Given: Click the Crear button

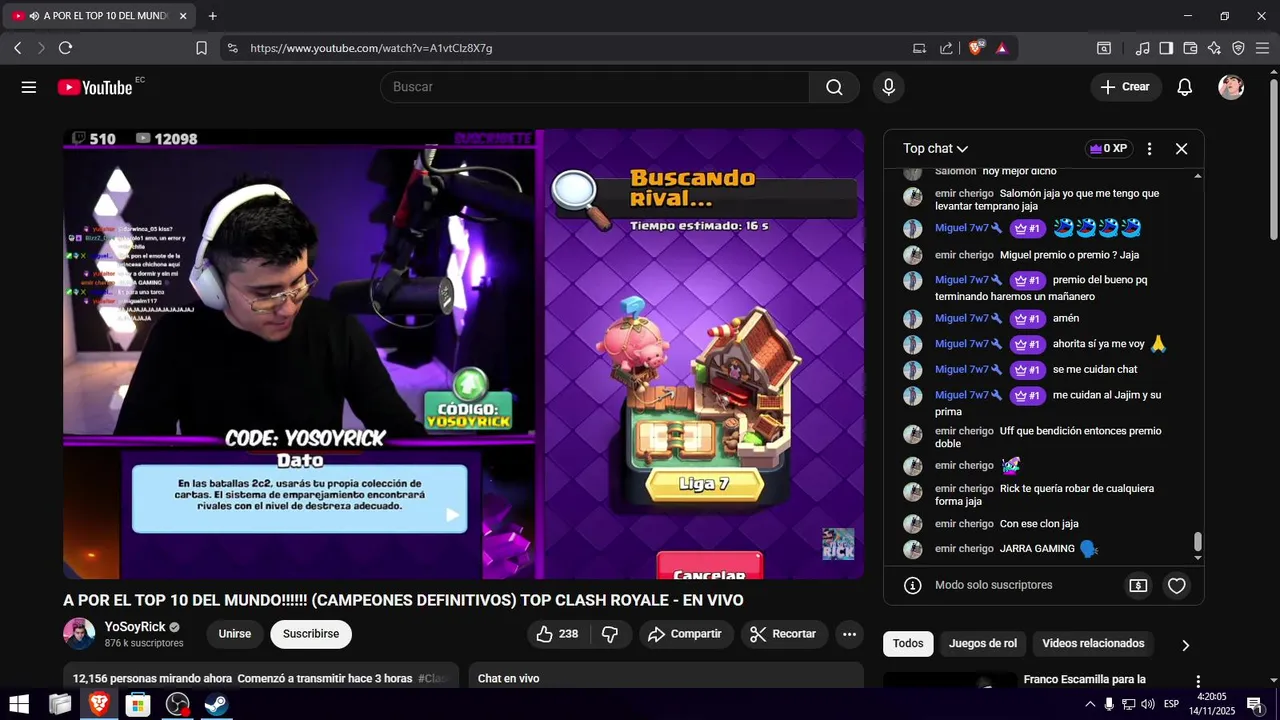Looking at the screenshot, I should [x=1126, y=87].
